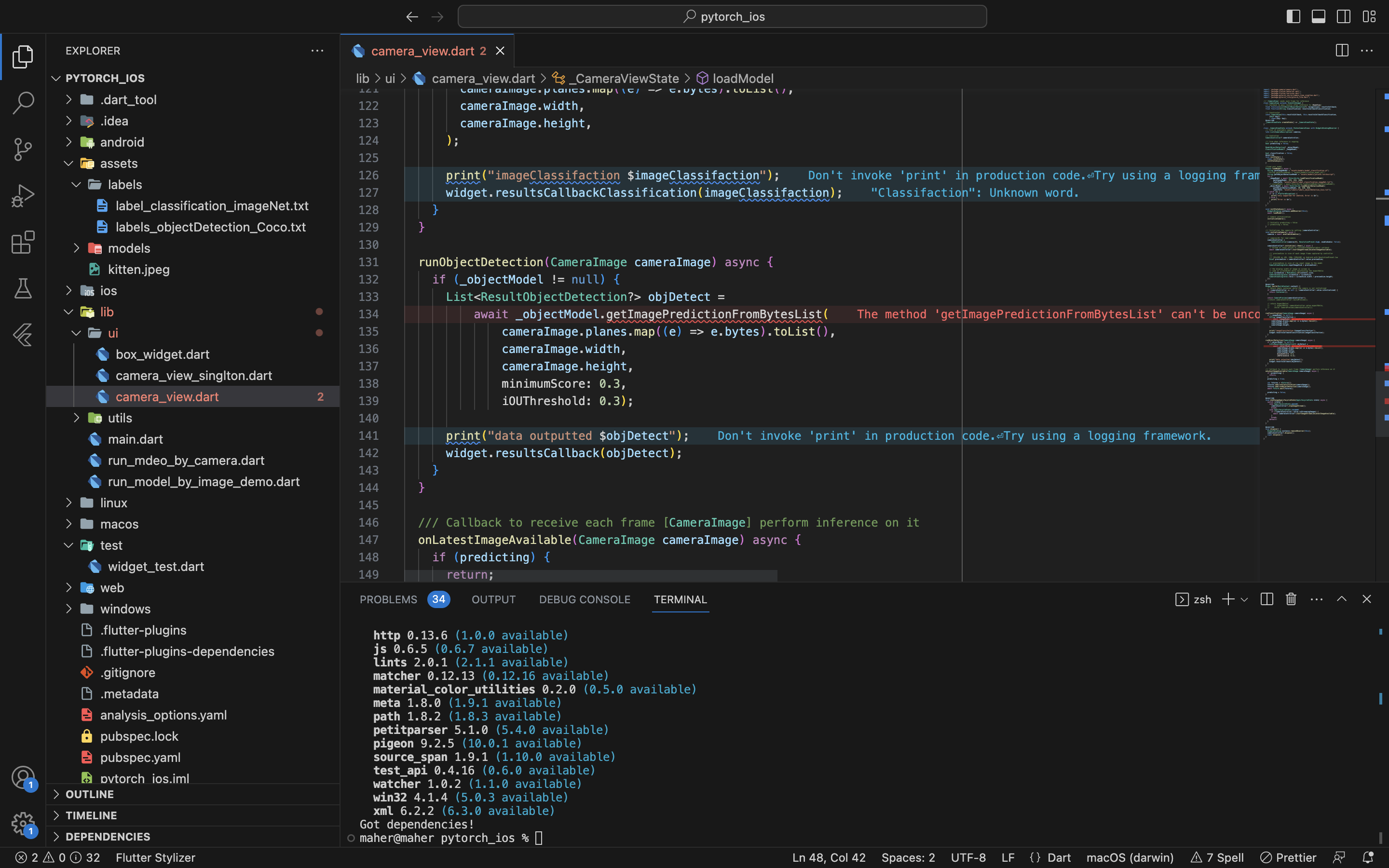Open the Accounts icon in the activity bar
Viewport: 1389px width, 868px height.
23,777
